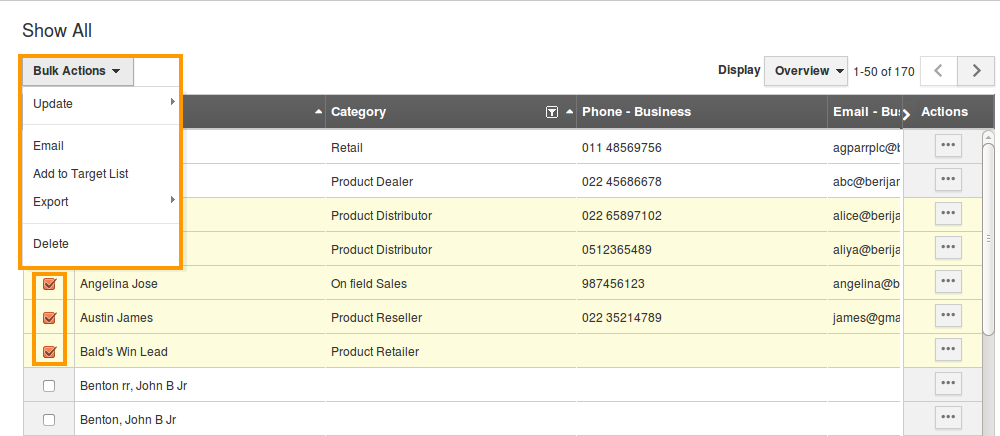
Task: Click phone number 022 65897102
Action: [622, 216]
